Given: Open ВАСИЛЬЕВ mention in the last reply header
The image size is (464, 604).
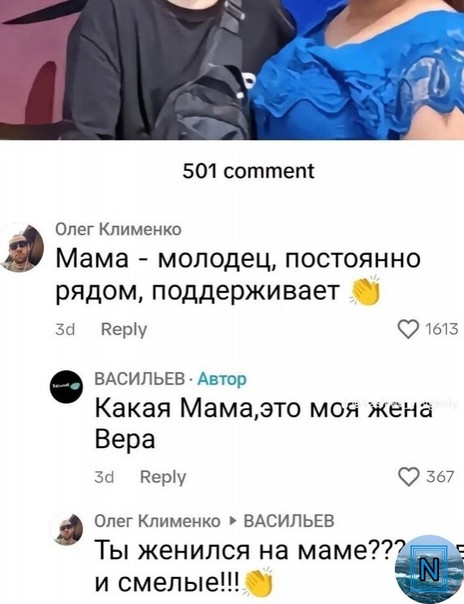Looking at the screenshot, I should pyautogui.click(x=289, y=521).
